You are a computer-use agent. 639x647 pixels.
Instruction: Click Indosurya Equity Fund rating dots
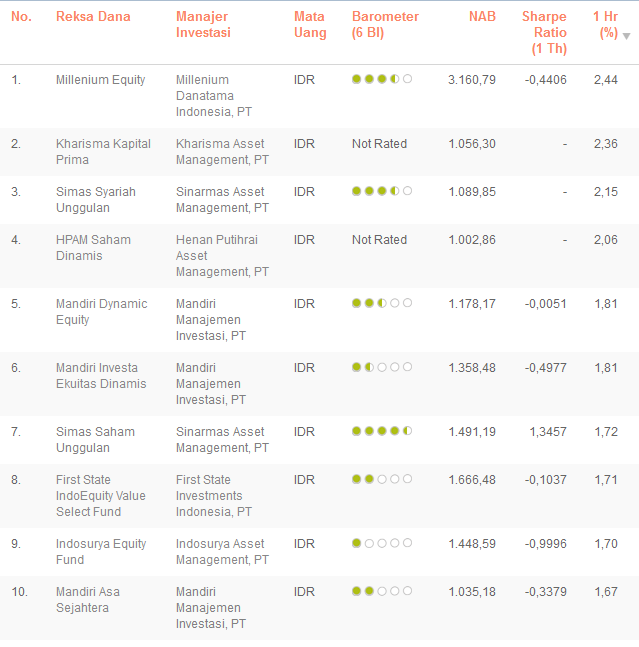382,543
